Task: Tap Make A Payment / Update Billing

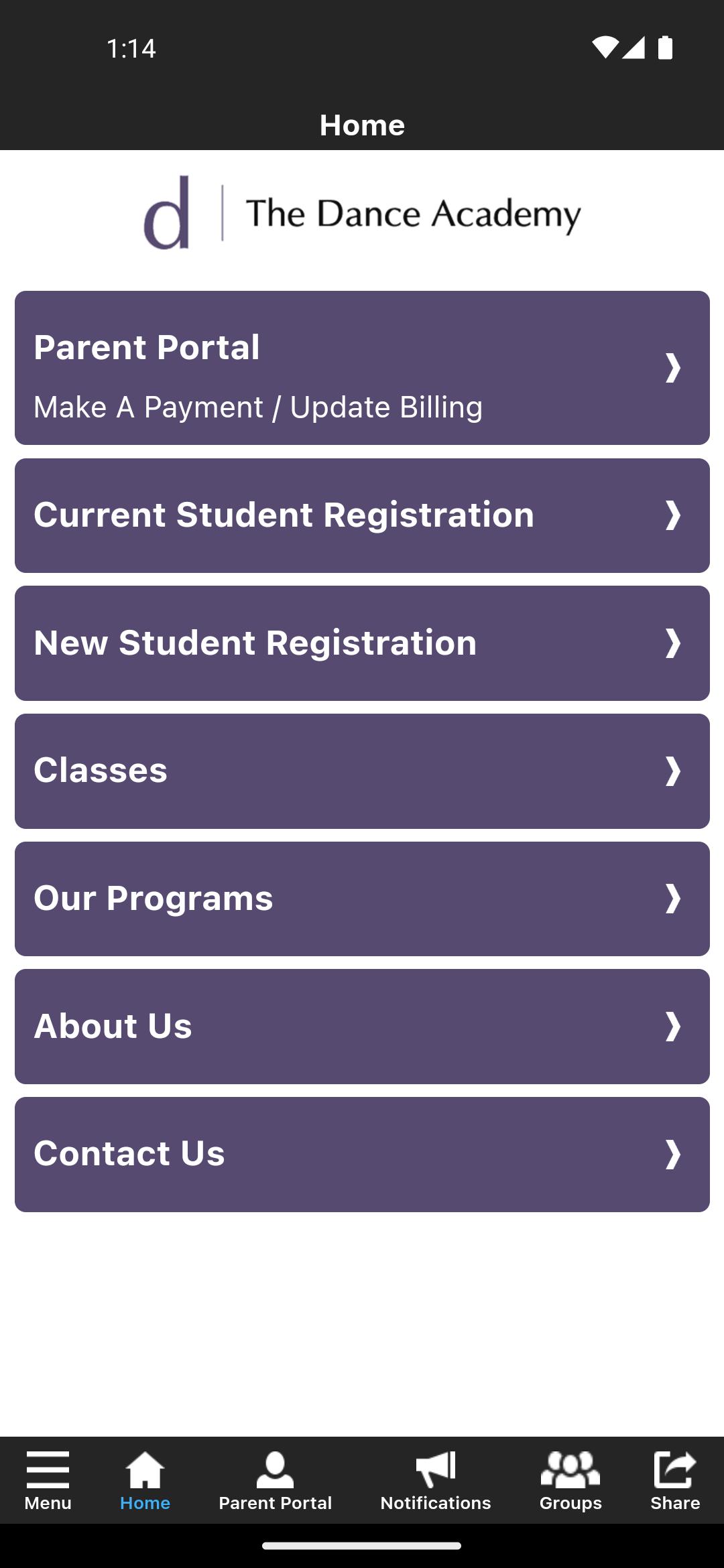Action: coord(258,407)
